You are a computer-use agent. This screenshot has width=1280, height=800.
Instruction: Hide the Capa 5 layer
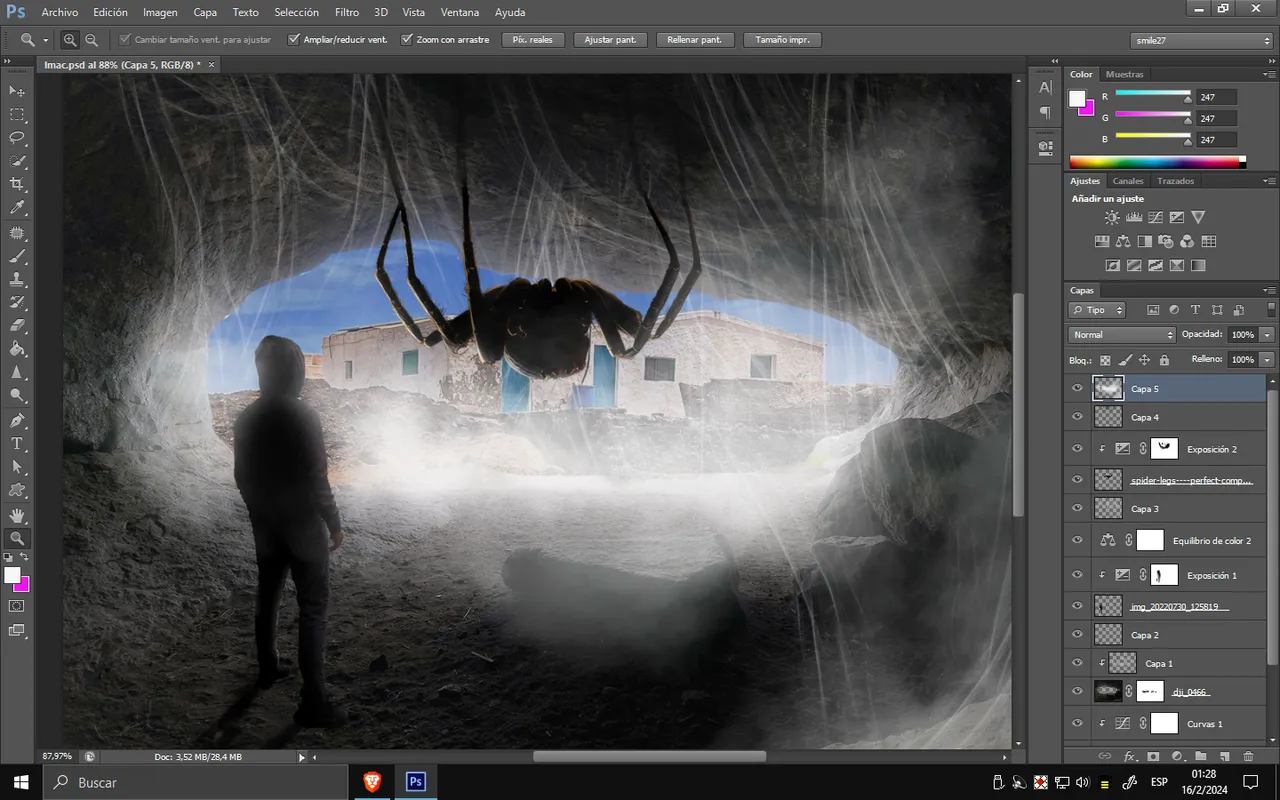click(x=1077, y=388)
